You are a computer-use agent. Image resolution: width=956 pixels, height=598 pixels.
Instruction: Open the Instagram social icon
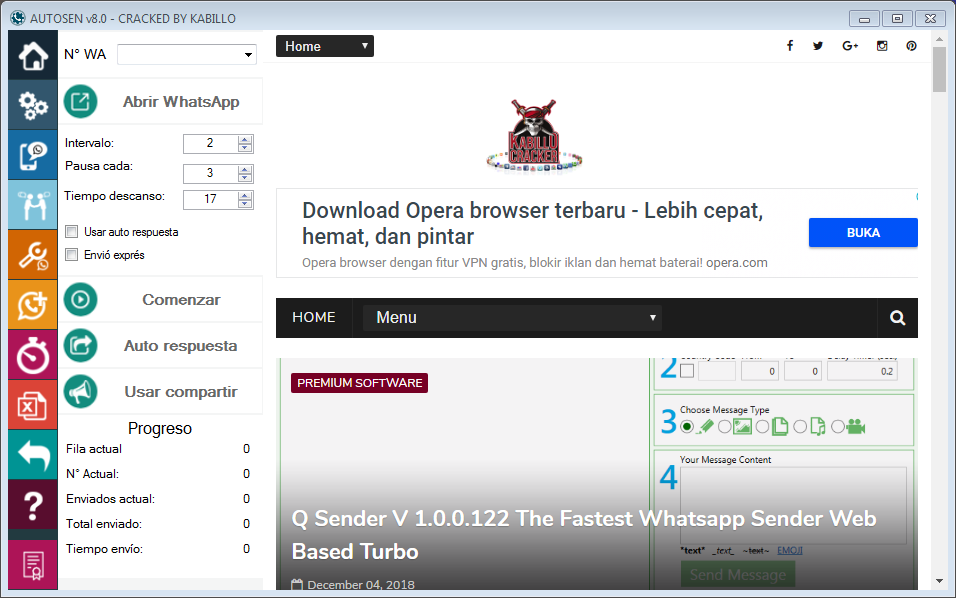882,46
